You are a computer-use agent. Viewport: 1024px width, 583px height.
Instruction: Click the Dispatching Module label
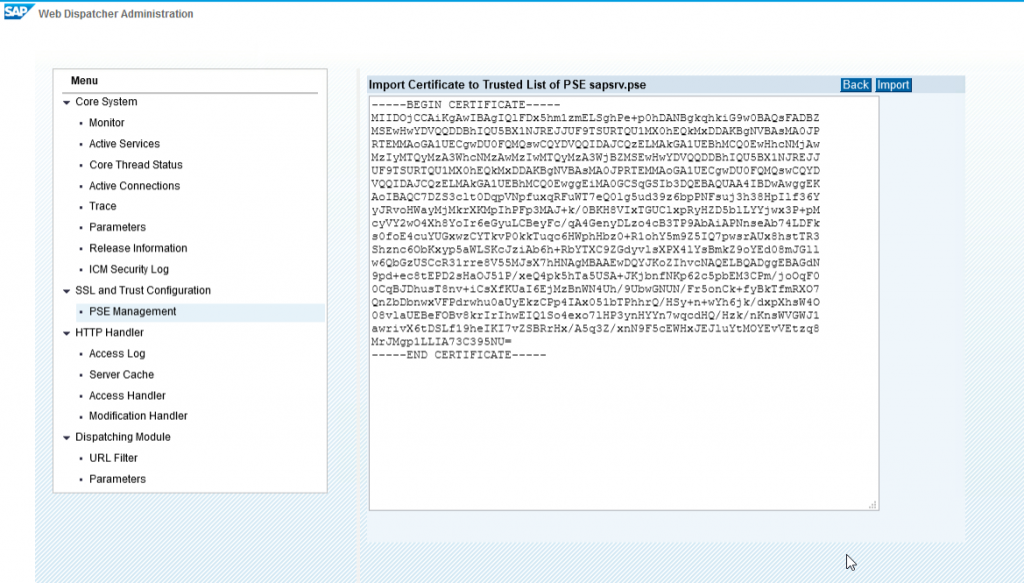click(x=123, y=437)
